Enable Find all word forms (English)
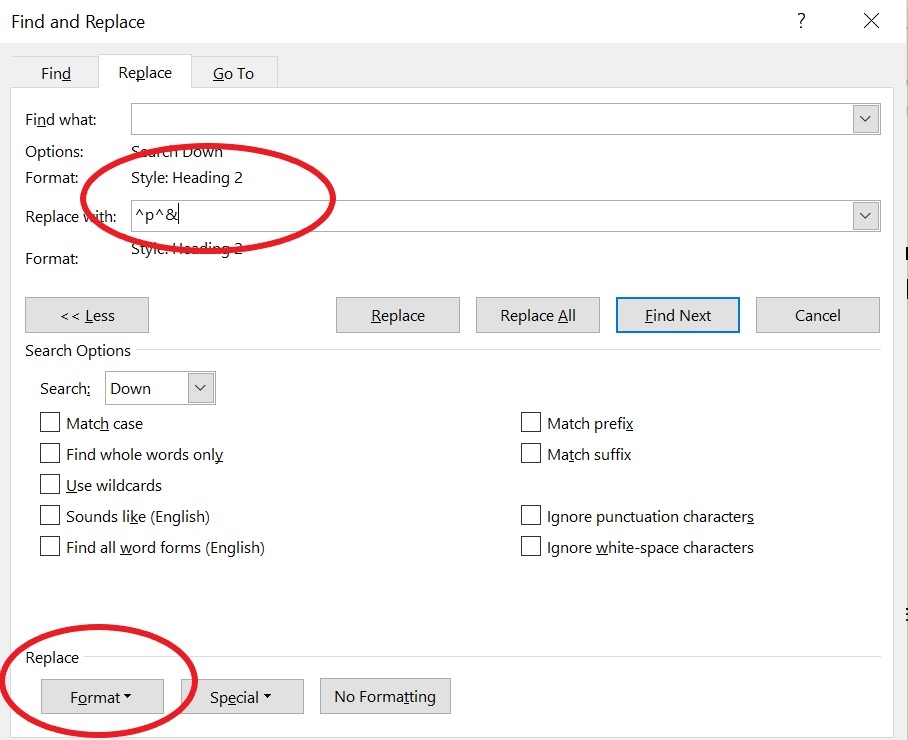 pos(50,547)
